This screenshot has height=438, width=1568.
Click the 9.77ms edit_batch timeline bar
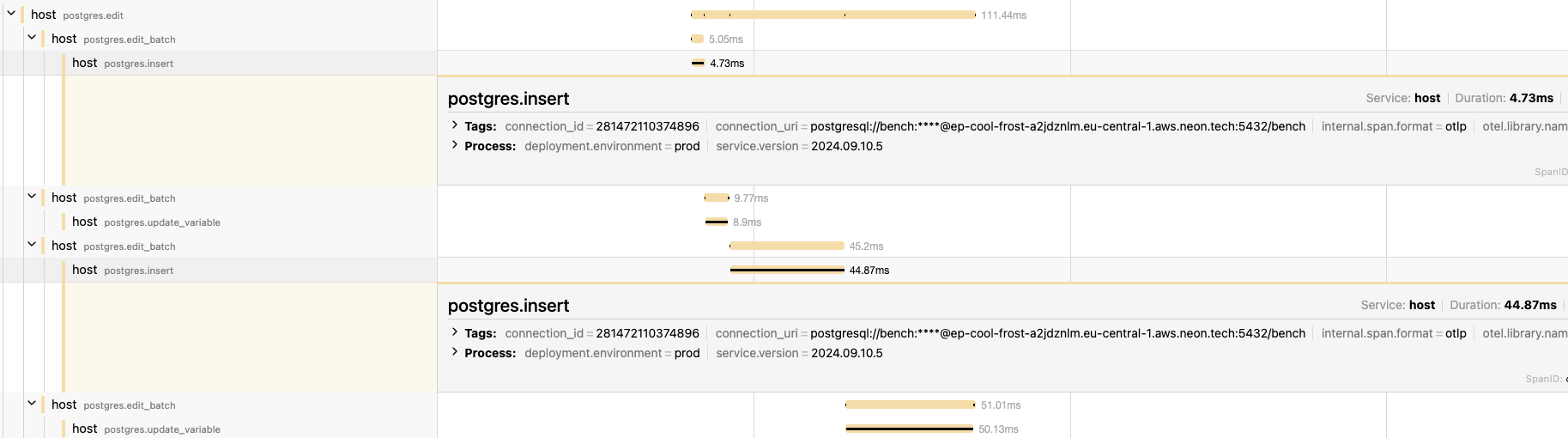[x=717, y=198]
